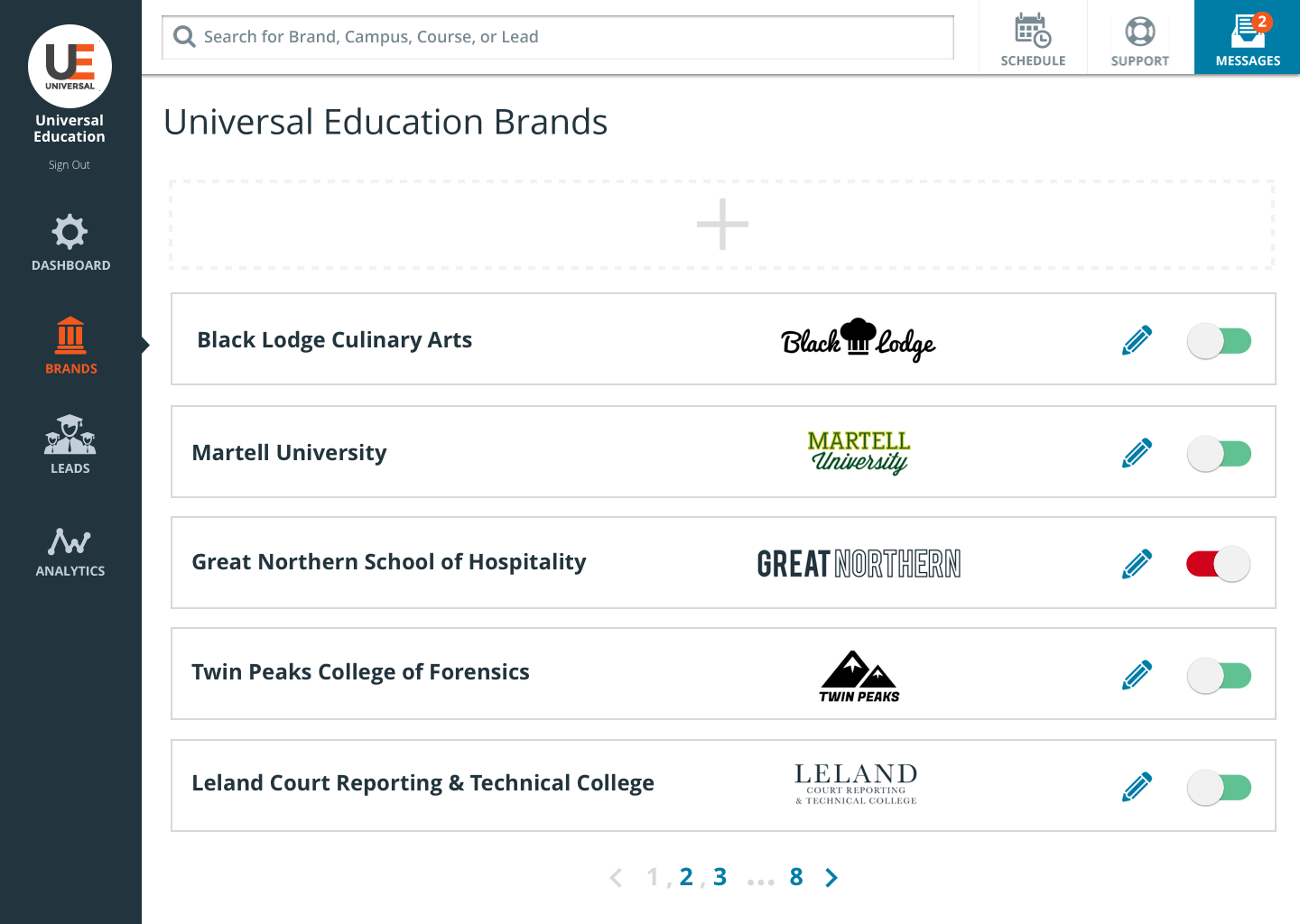
Task: Click the Sign Out link
Action: click(70, 165)
